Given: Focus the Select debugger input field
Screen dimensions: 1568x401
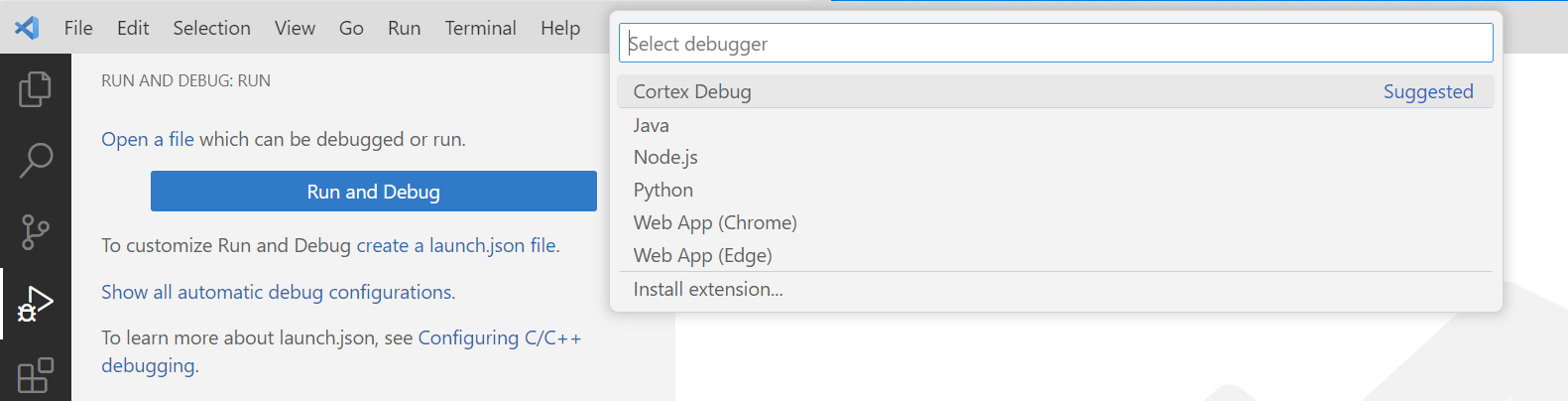Looking at the screenshot, I should pyautogui.click(x=1055, y=44).
